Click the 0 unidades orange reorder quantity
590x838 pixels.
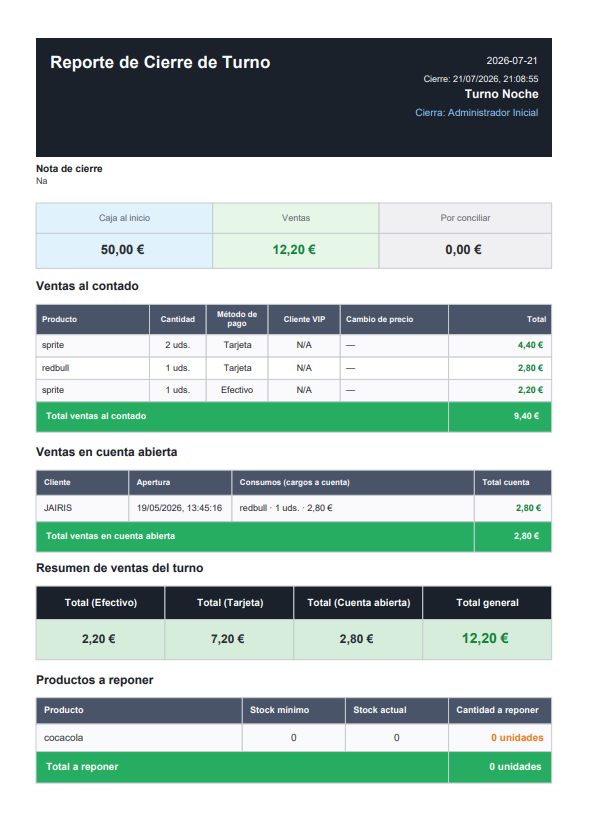(x=517, y=738)
